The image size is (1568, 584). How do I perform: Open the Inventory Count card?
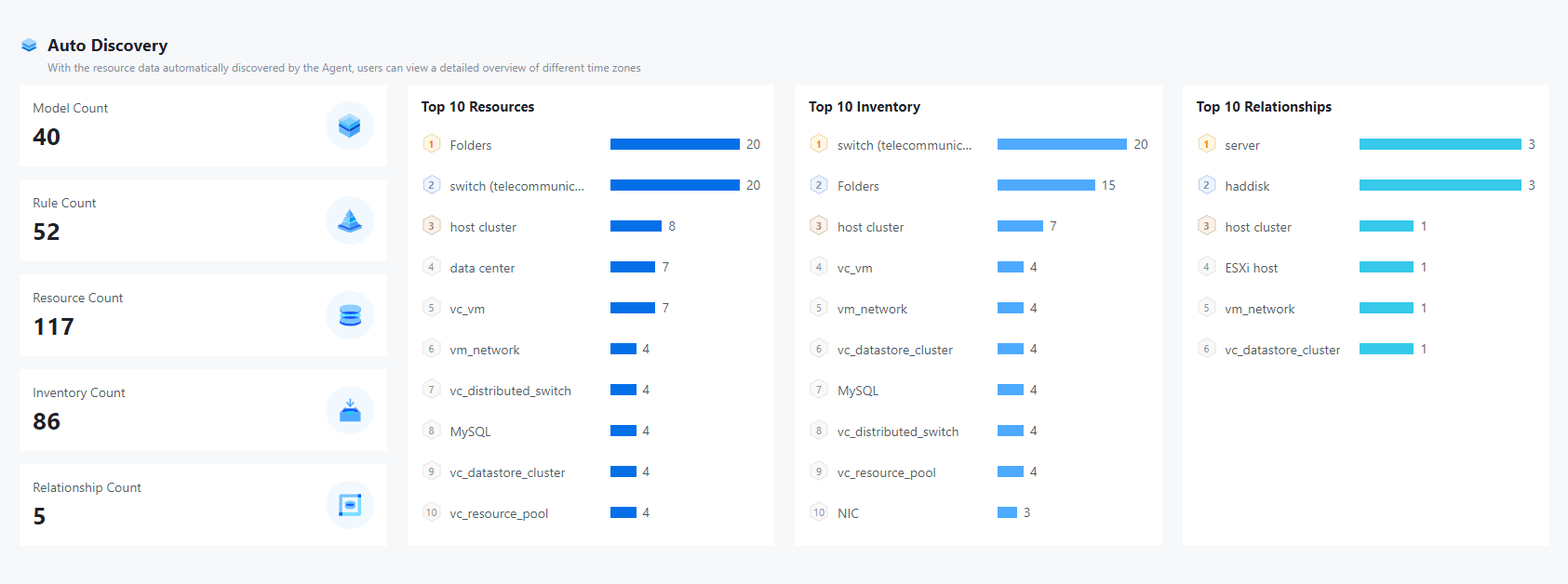203,410
